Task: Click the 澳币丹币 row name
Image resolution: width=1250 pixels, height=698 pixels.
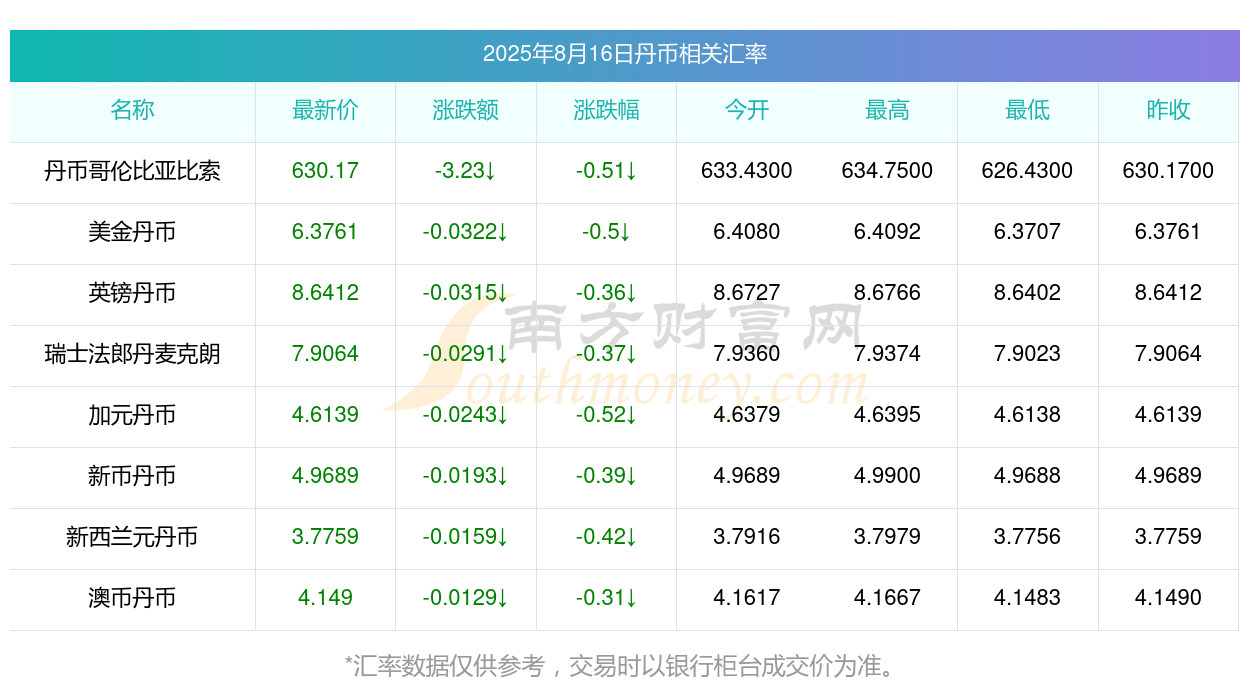Action: pos(133,598)
